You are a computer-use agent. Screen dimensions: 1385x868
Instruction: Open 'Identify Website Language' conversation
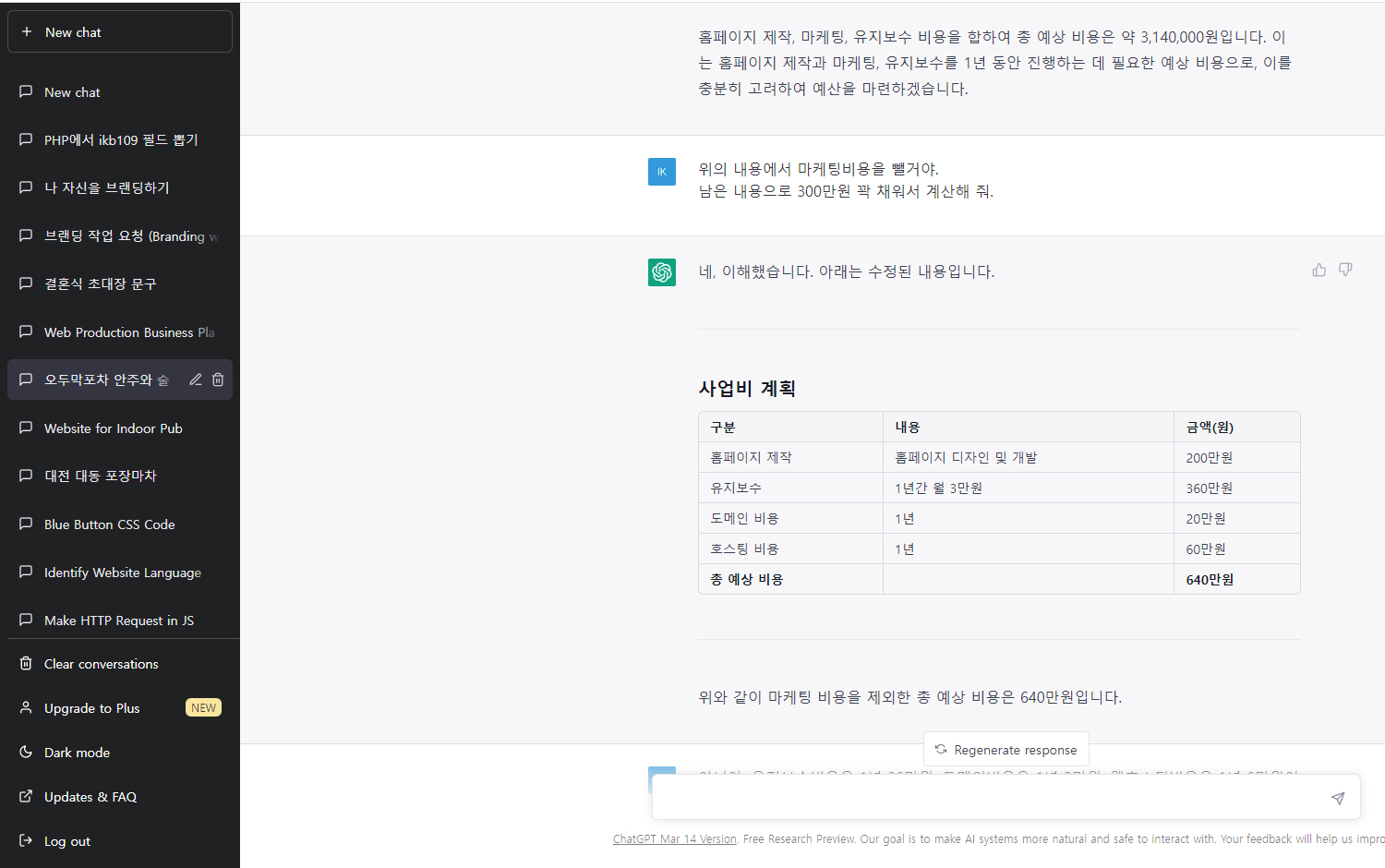click(x=123, y=573)
